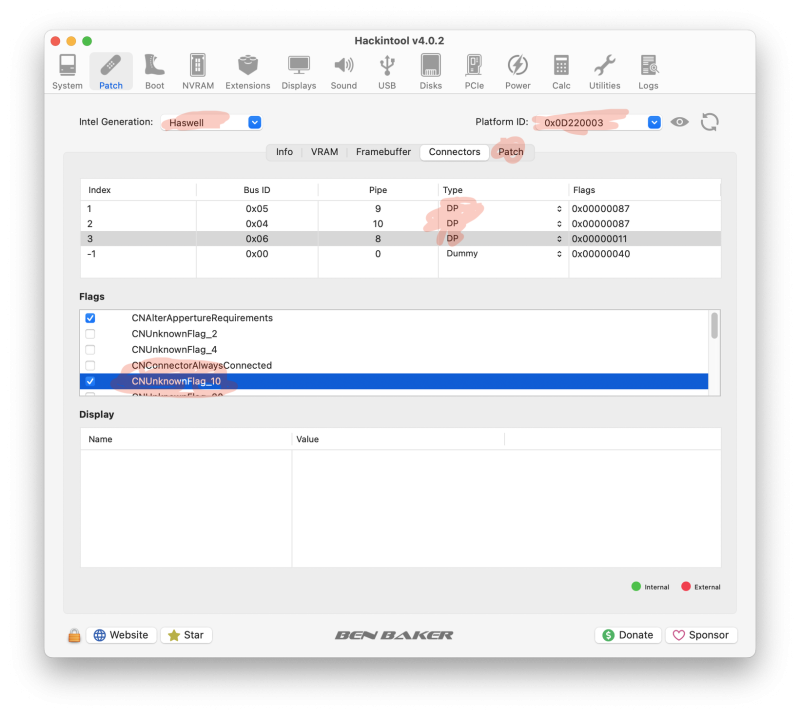
Task: Click the Internal green indicator
Action: pyautogui.click(x=636, y=586)
